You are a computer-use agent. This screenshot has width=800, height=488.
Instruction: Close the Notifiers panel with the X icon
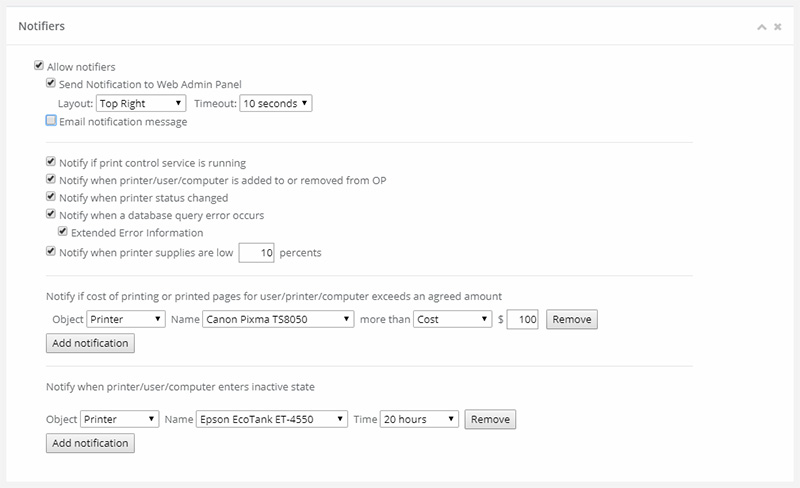pos(777,27)
